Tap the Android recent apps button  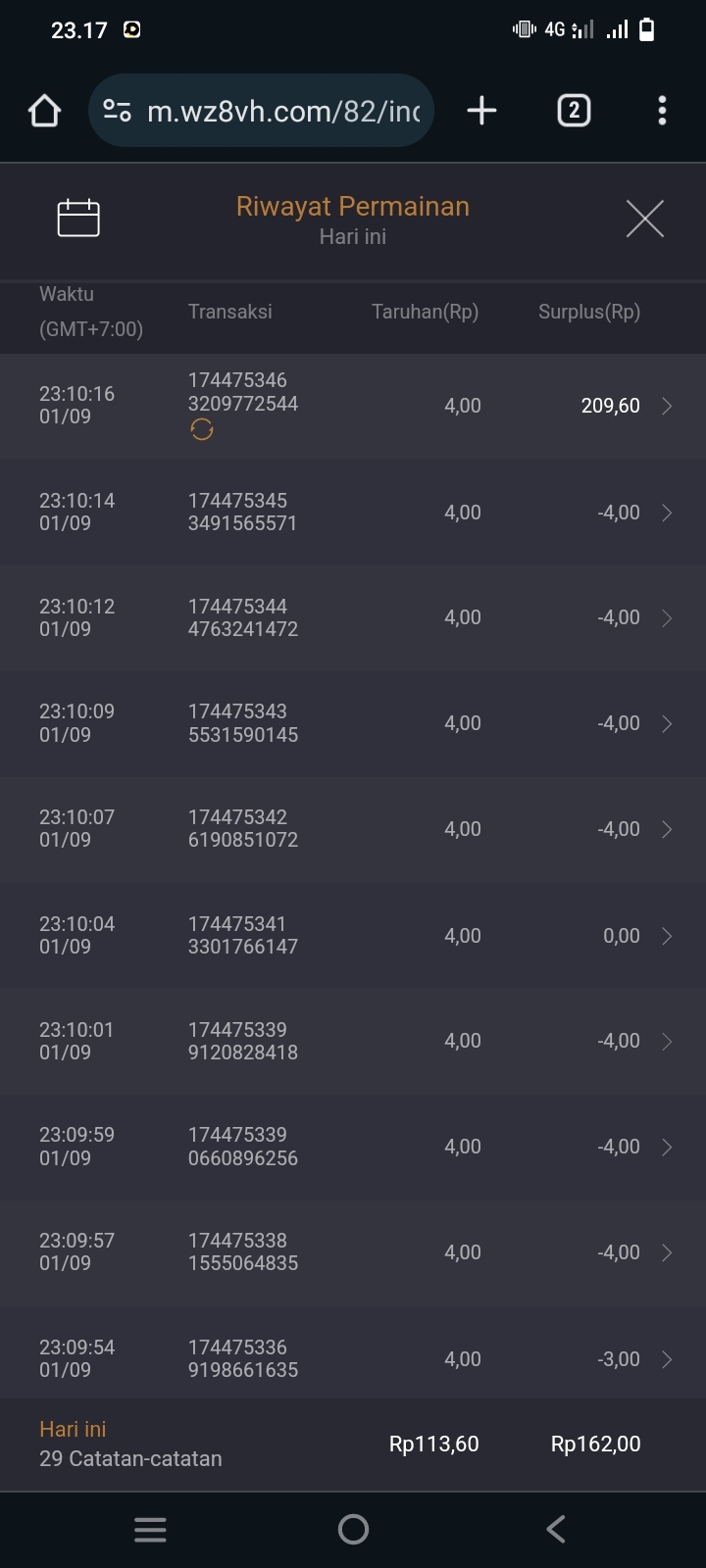pyautogui.click(x=150, y=1530)
